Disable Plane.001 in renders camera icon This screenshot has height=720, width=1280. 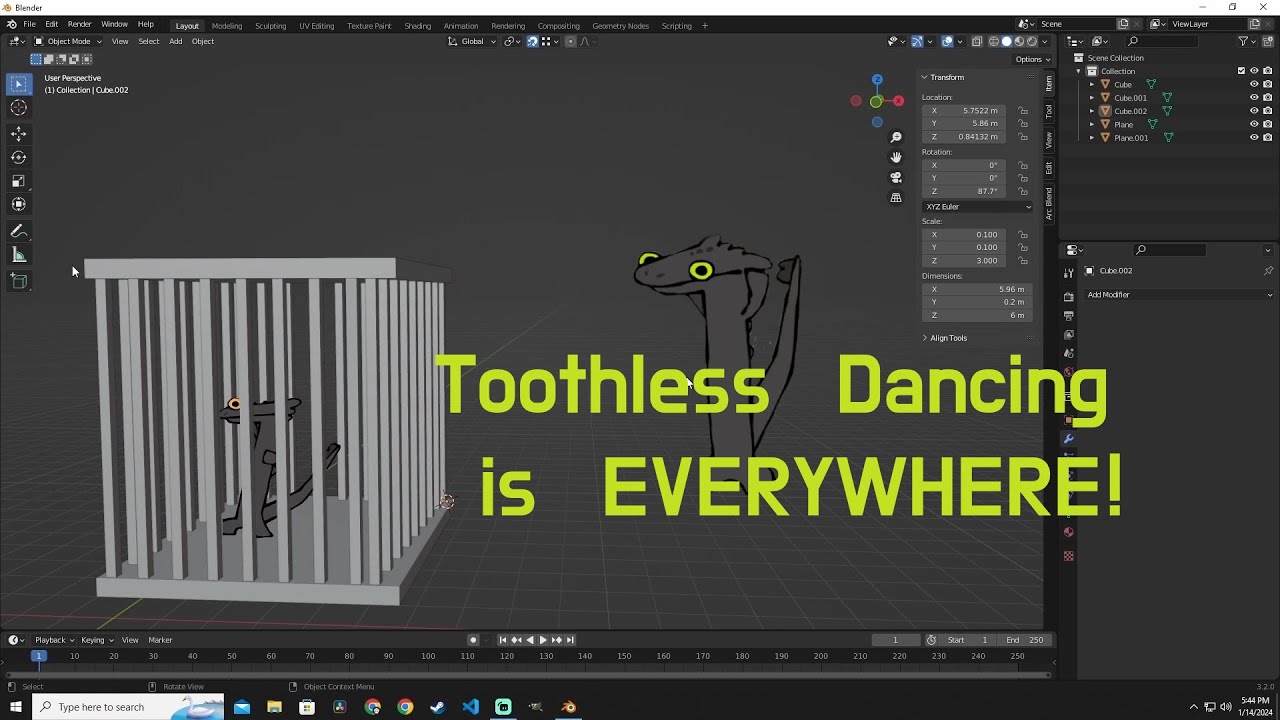point(1268,138)
